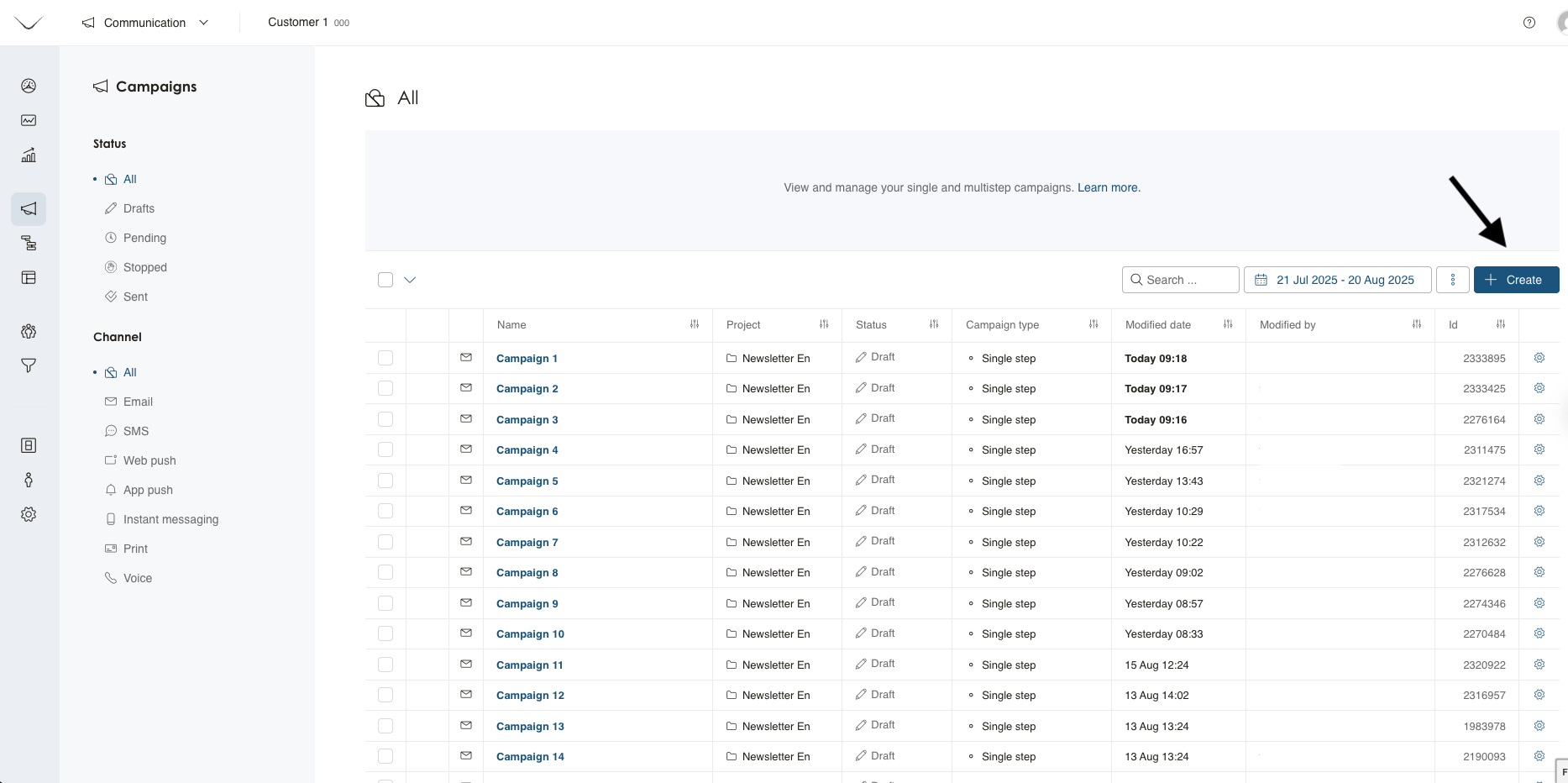Check the select-all checkbox above table

tap(385, 280)
